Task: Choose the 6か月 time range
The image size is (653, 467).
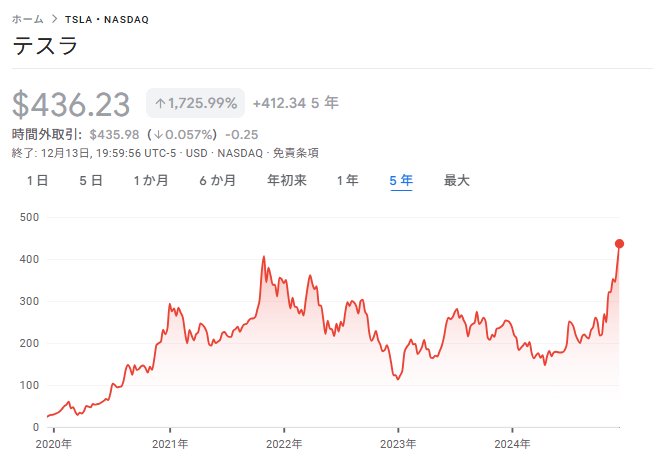Action: coord(218,181)
